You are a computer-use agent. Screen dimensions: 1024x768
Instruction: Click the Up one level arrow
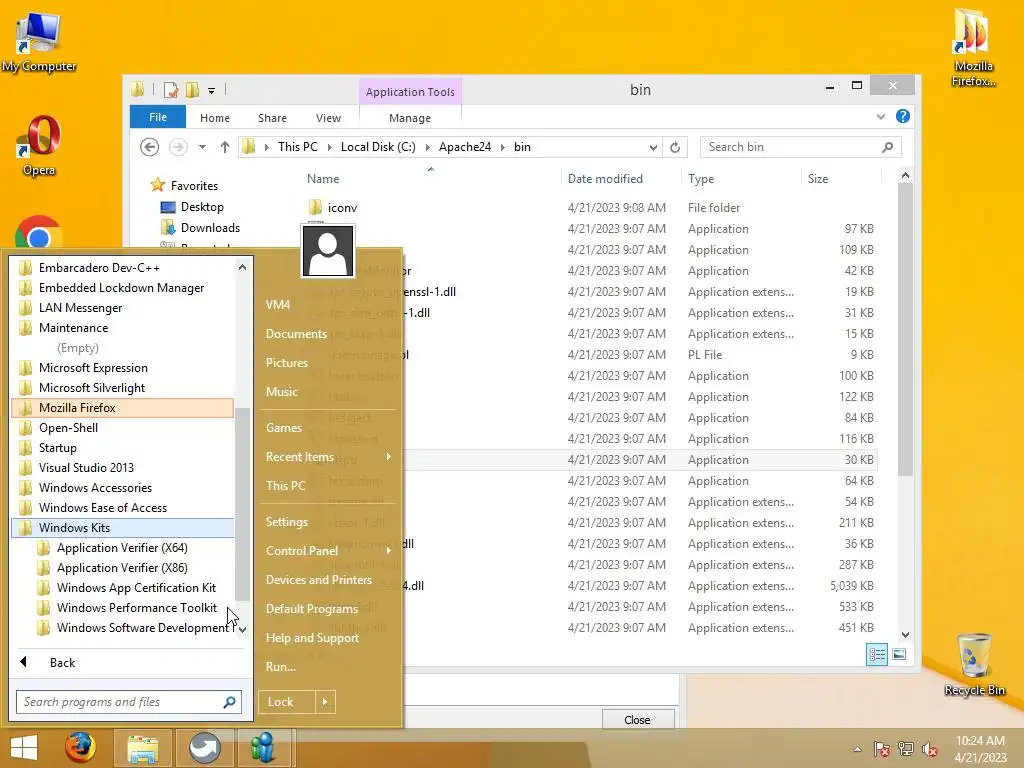[225, 148]
